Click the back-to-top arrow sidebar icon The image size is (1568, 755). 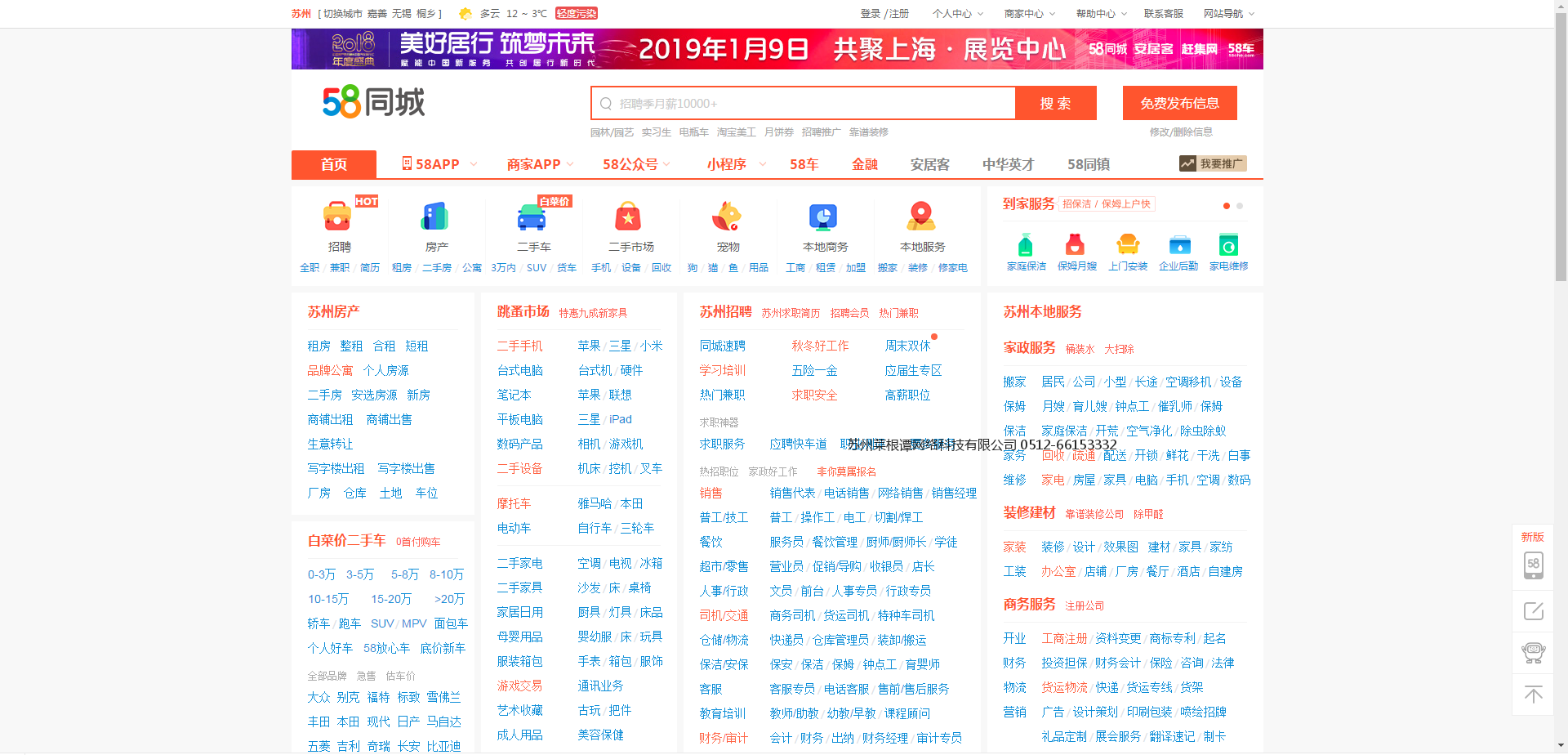coord(1533,695)
